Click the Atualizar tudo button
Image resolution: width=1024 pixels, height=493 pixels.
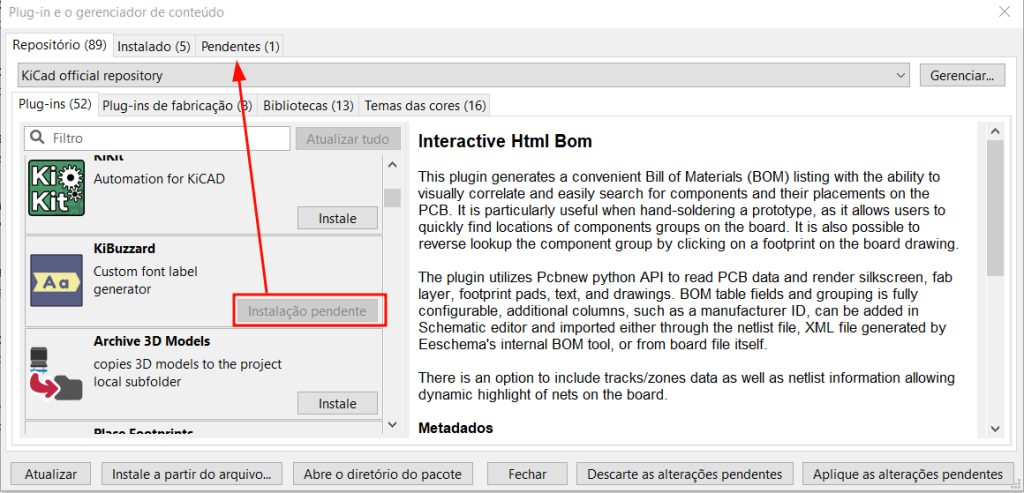[348, 138]
